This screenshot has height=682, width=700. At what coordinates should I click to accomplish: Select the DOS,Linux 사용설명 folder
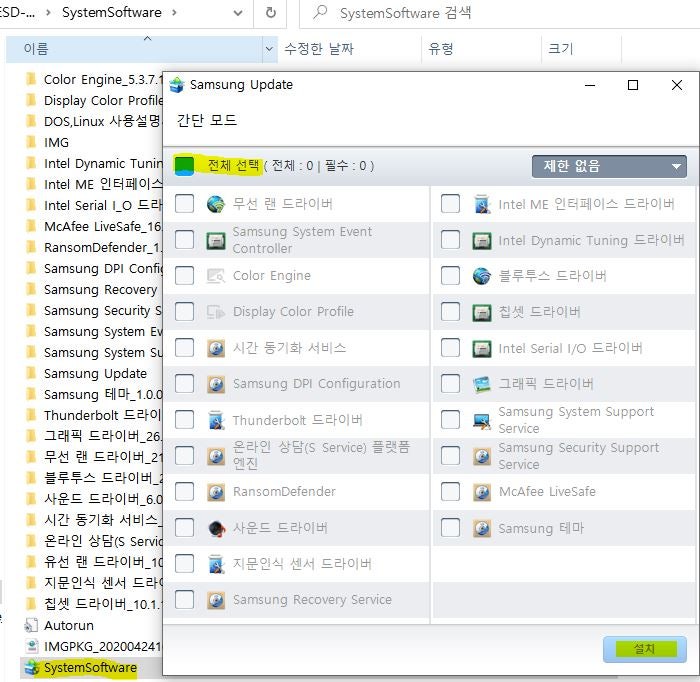(92, 121)
